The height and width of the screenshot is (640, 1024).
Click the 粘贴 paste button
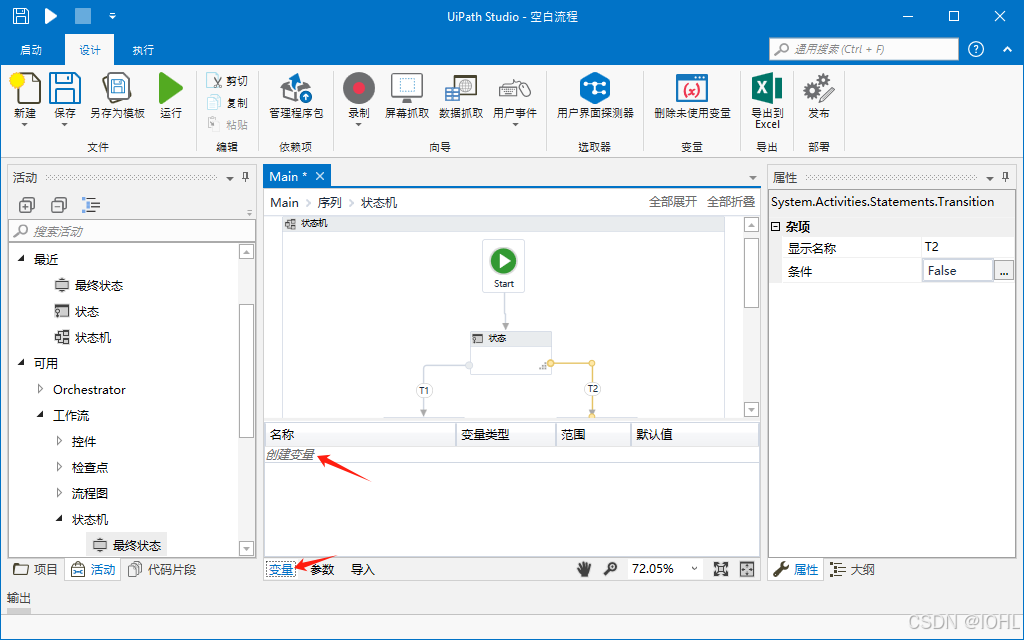pos(227,124)
